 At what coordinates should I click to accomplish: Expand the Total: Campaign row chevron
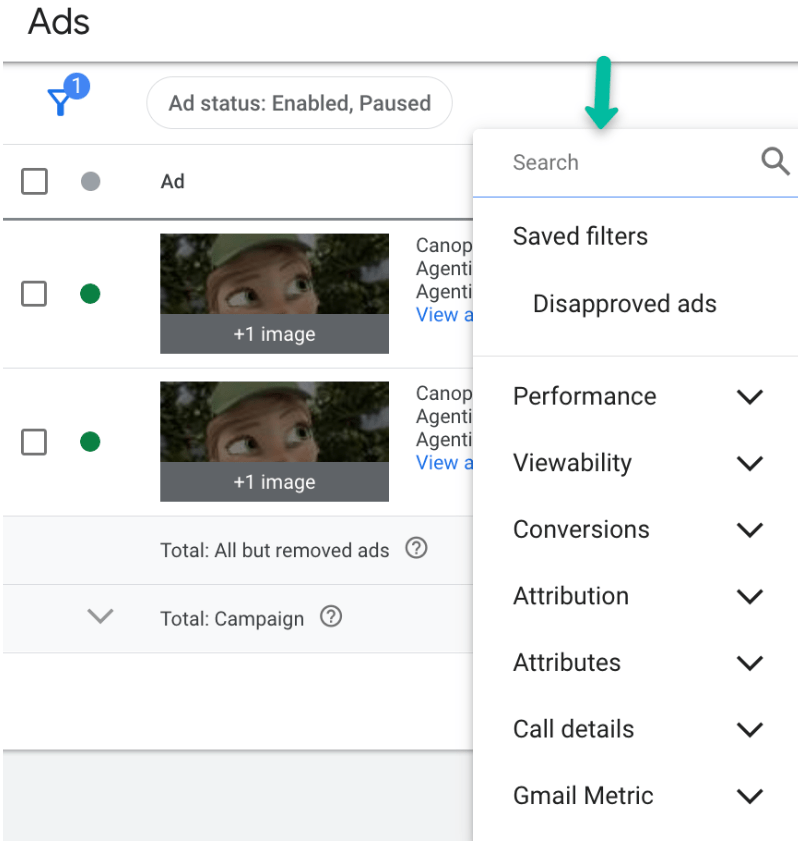pyautogui.click(x=100, y=617)
